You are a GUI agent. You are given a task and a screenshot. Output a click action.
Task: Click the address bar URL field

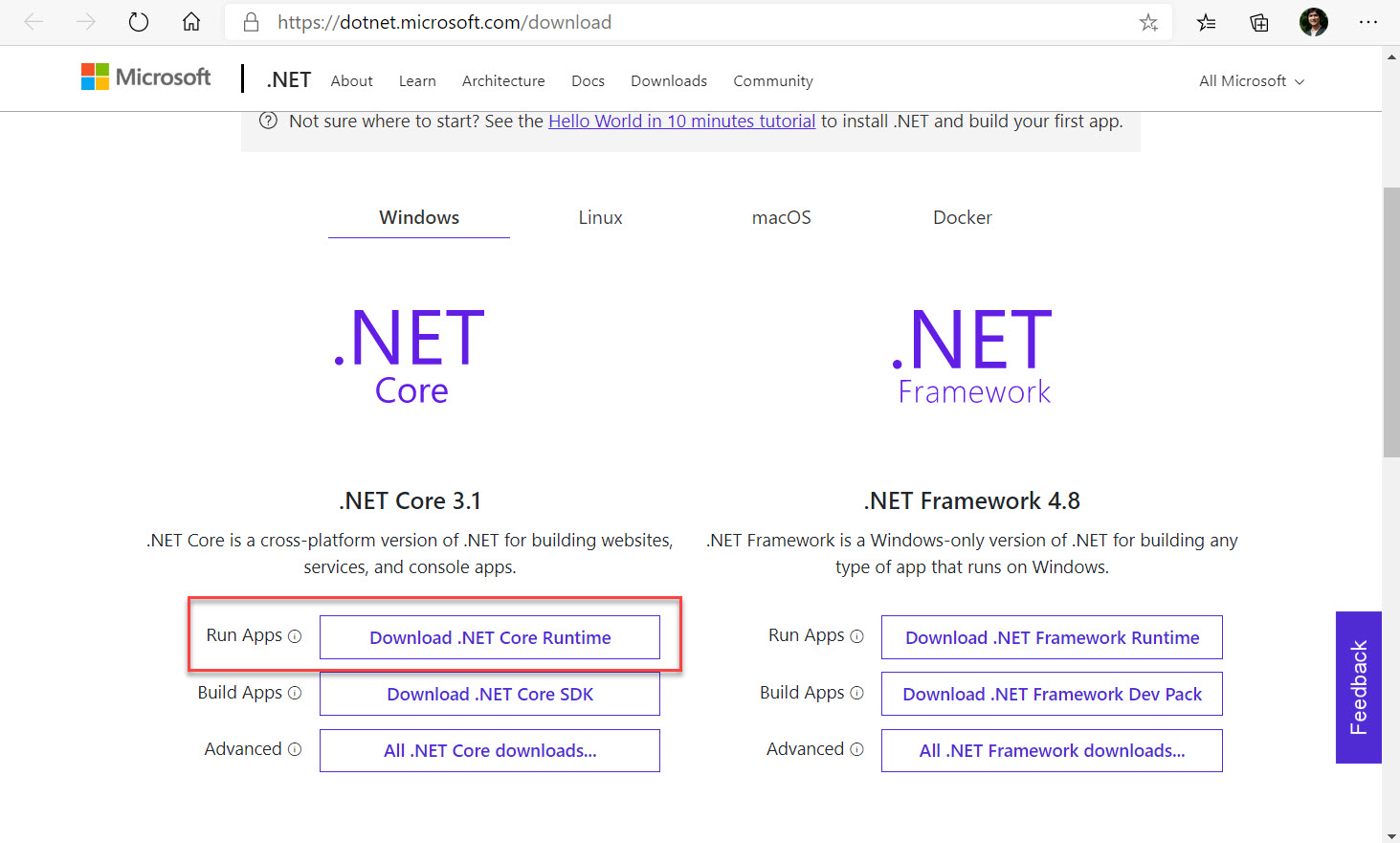coord(670,23)
